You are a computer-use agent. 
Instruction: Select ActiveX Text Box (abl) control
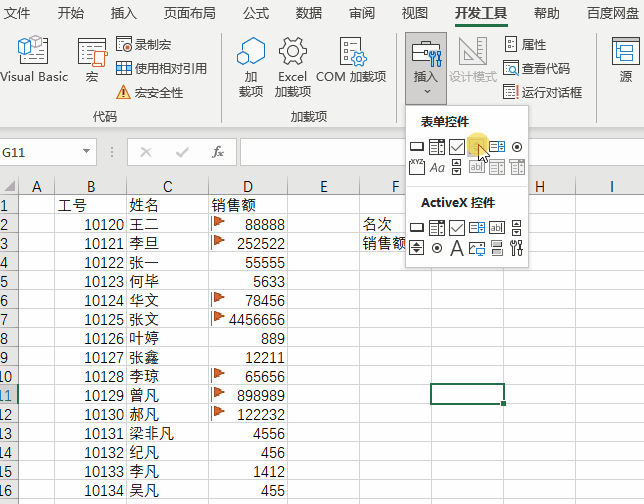tap(497, 227)
